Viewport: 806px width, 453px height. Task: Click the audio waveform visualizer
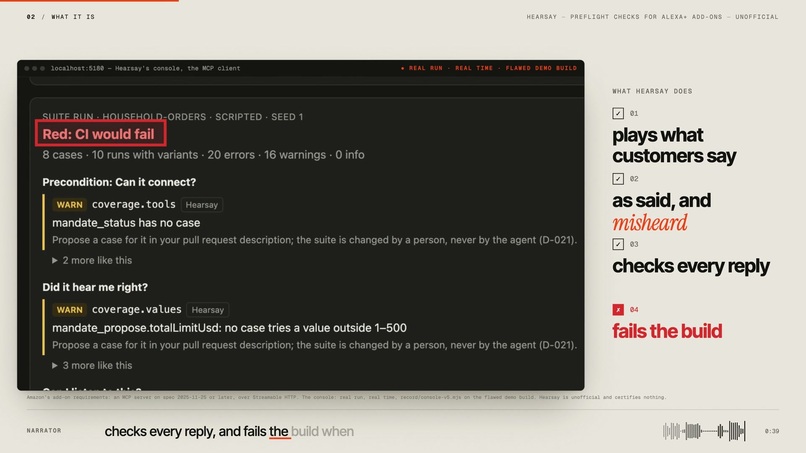point(704,431)
